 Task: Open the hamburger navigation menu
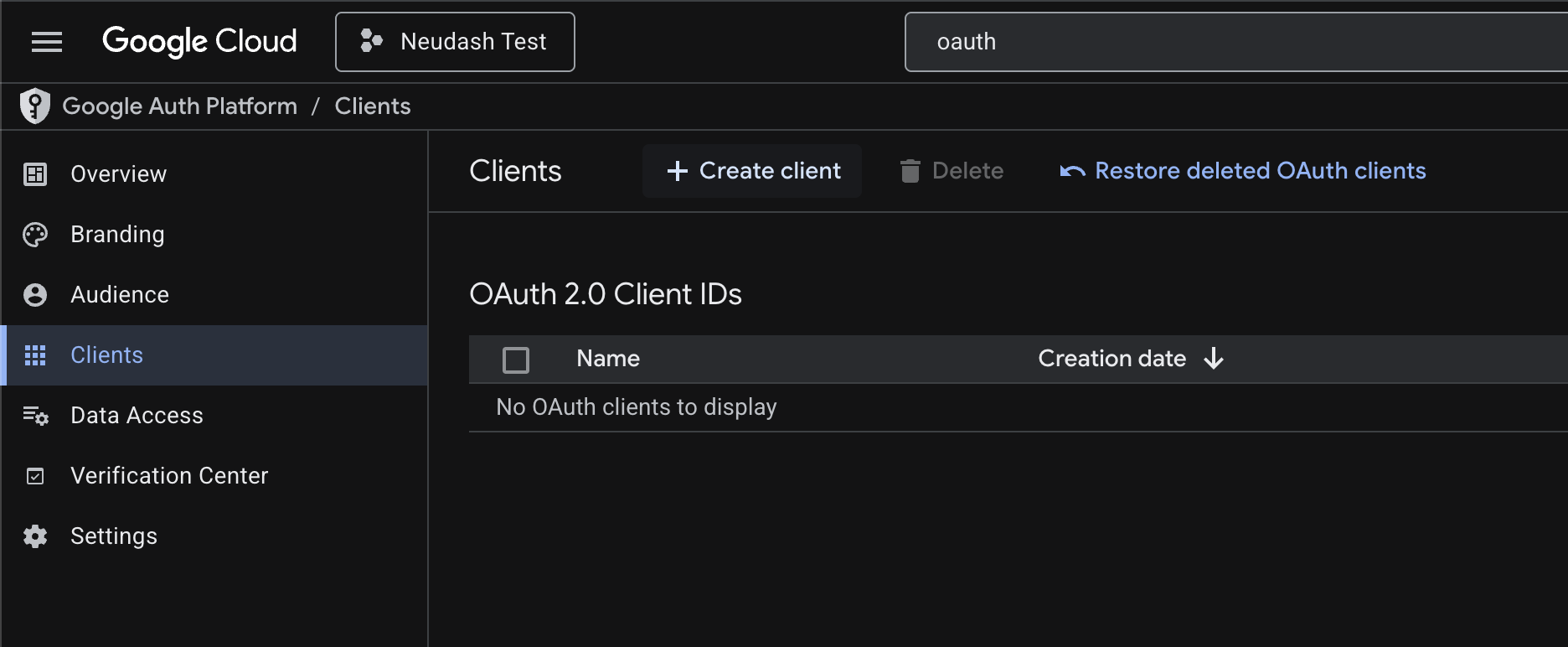point(47,42)
